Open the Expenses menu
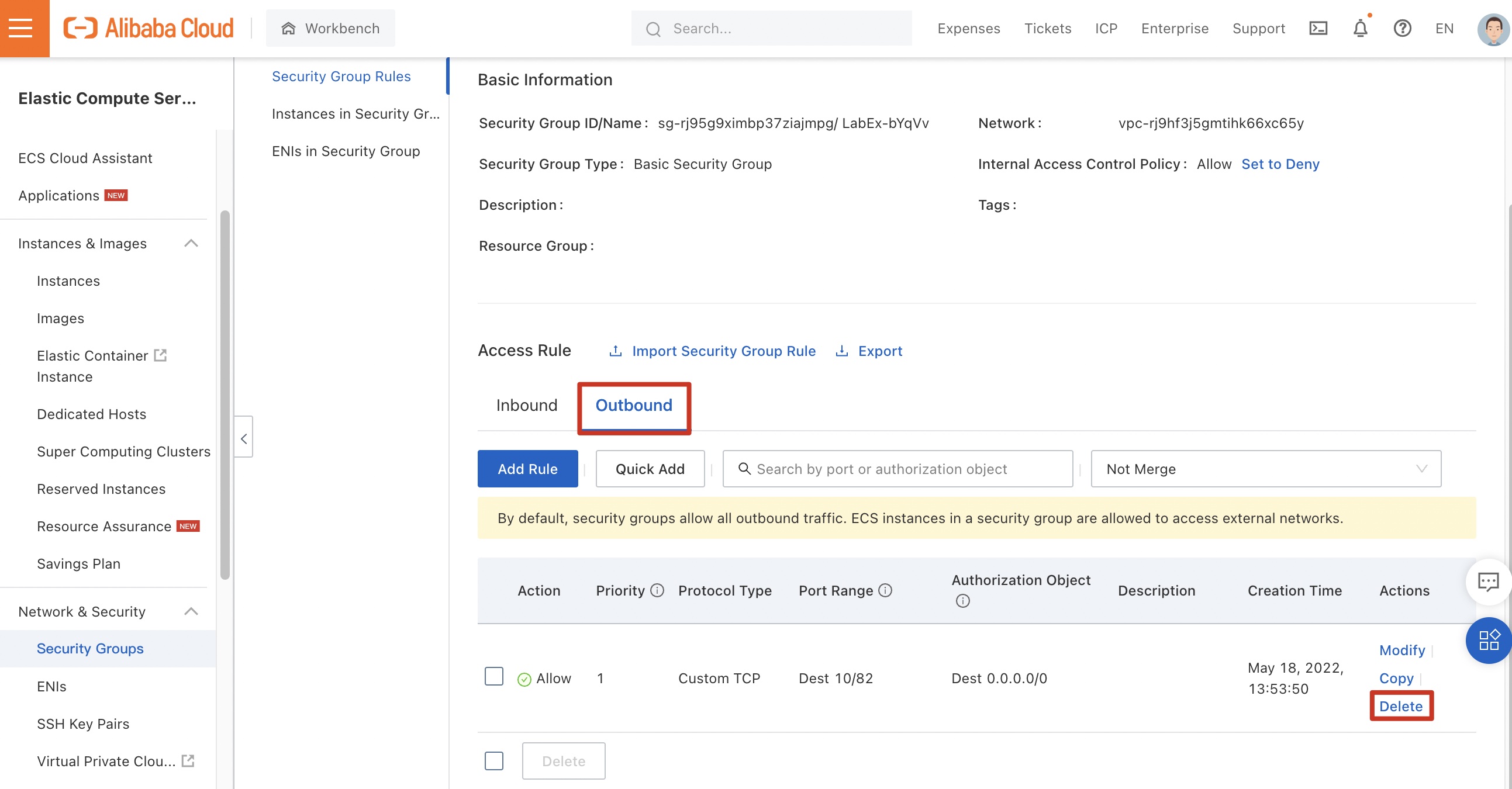 (968, 28)
